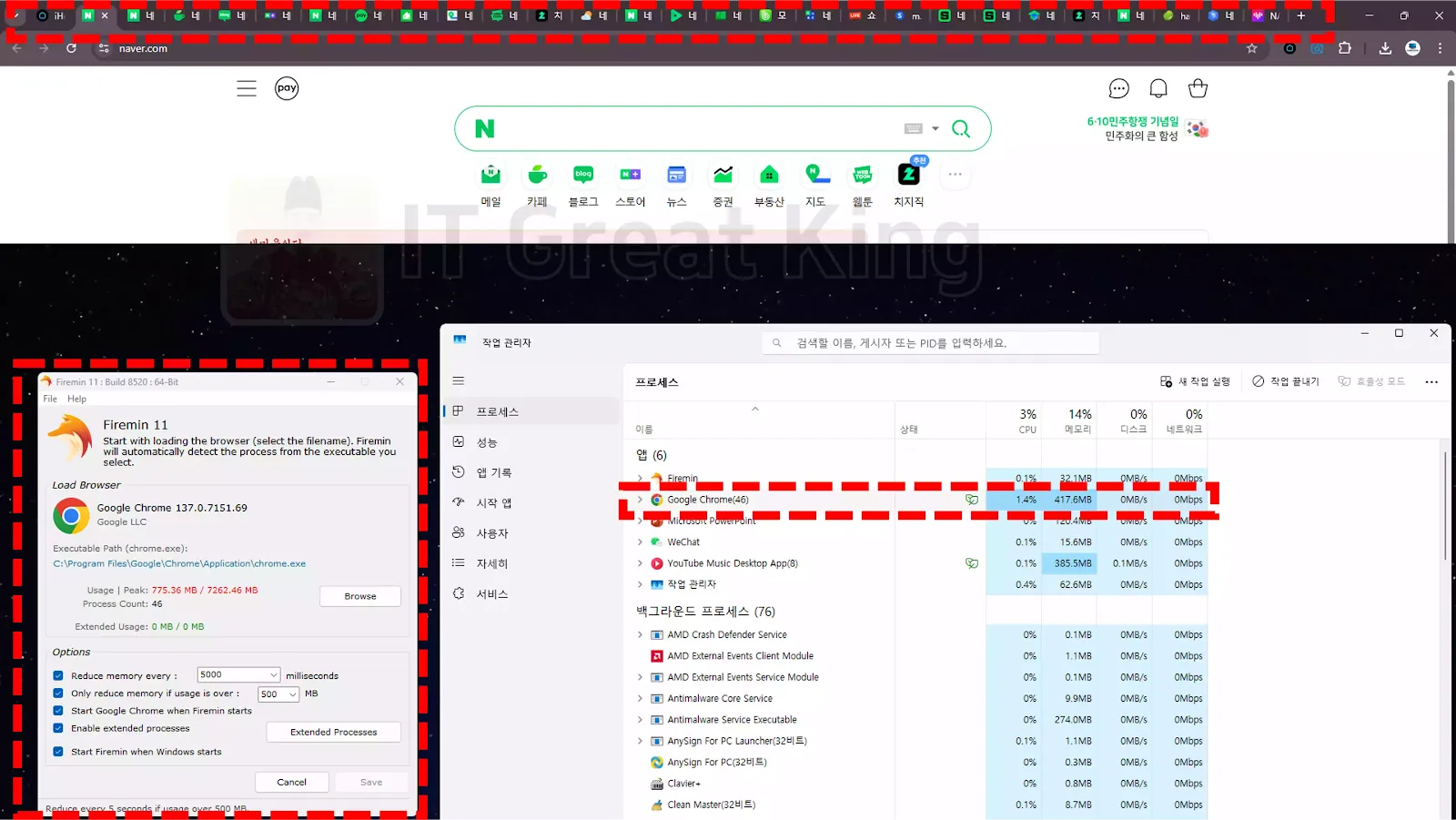Open the 부동산 shortcut icon
Viewport: 1456px width, 820px height.
pyautogui.click(x=769, y=174)
